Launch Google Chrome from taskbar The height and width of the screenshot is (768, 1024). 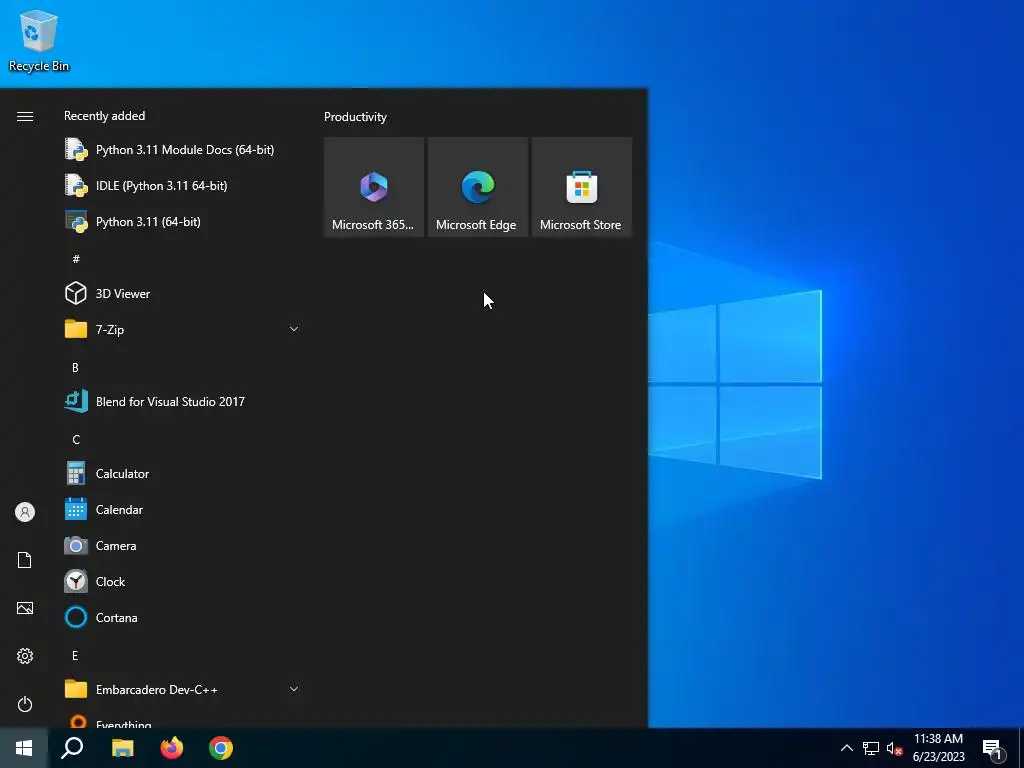(221, 748)
